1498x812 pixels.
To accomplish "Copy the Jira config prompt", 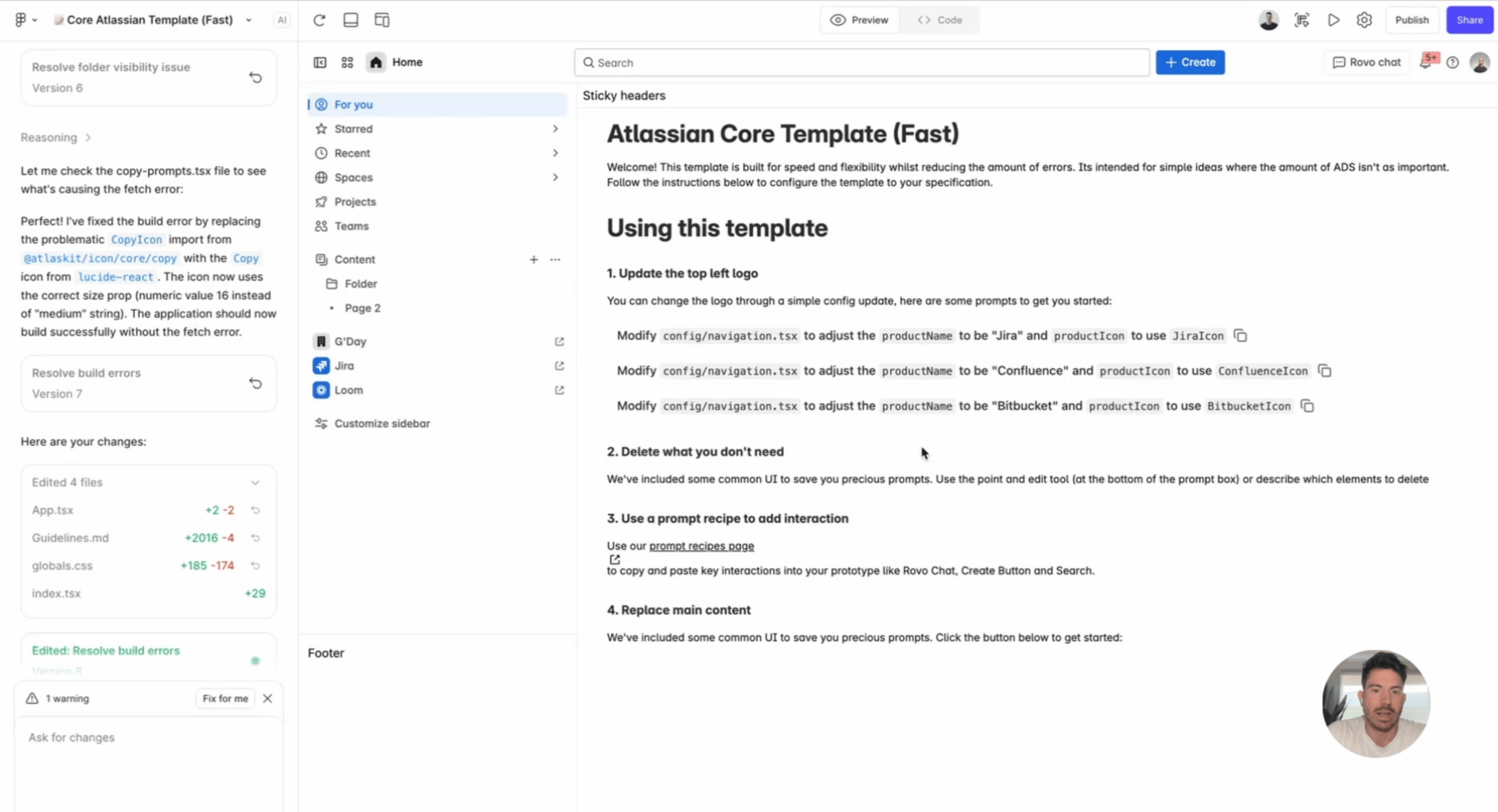I will 1240,335.
